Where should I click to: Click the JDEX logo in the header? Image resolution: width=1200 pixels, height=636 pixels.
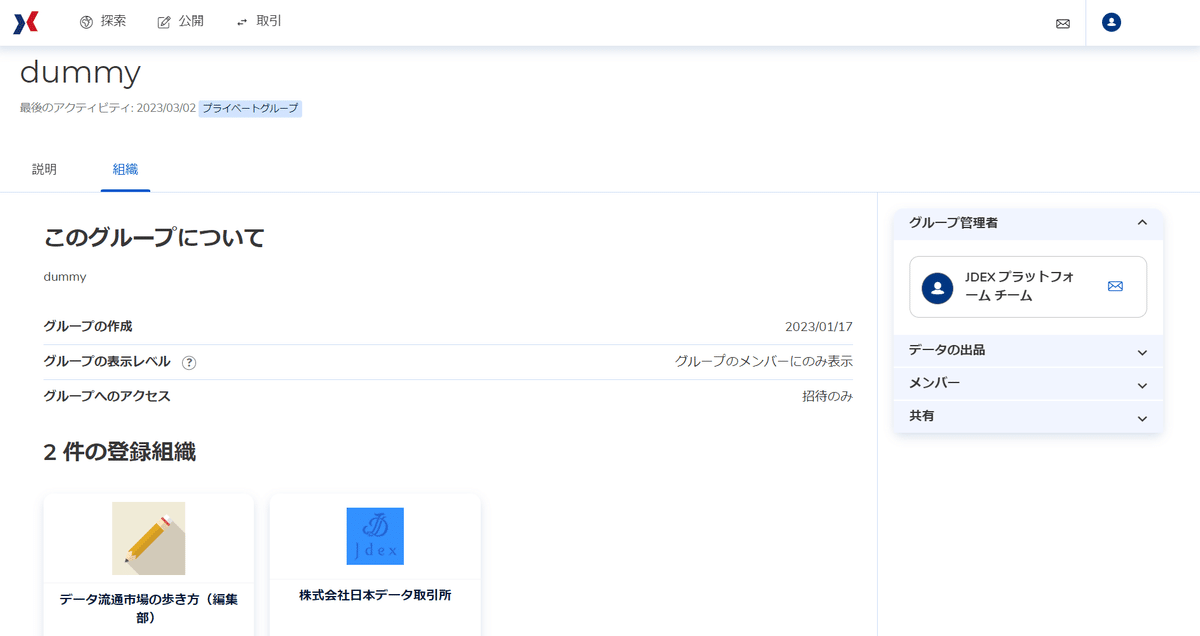(x=26, y=22)
